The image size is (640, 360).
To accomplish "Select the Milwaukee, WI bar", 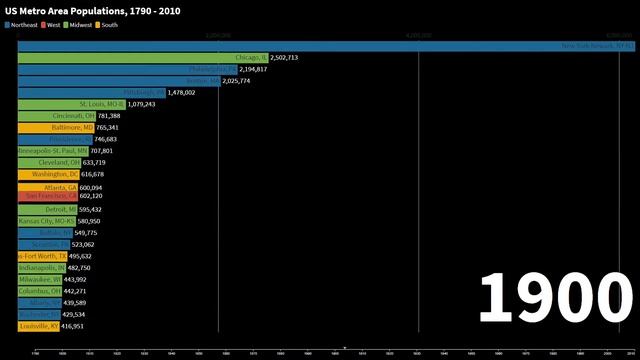I will pos(40,280).
